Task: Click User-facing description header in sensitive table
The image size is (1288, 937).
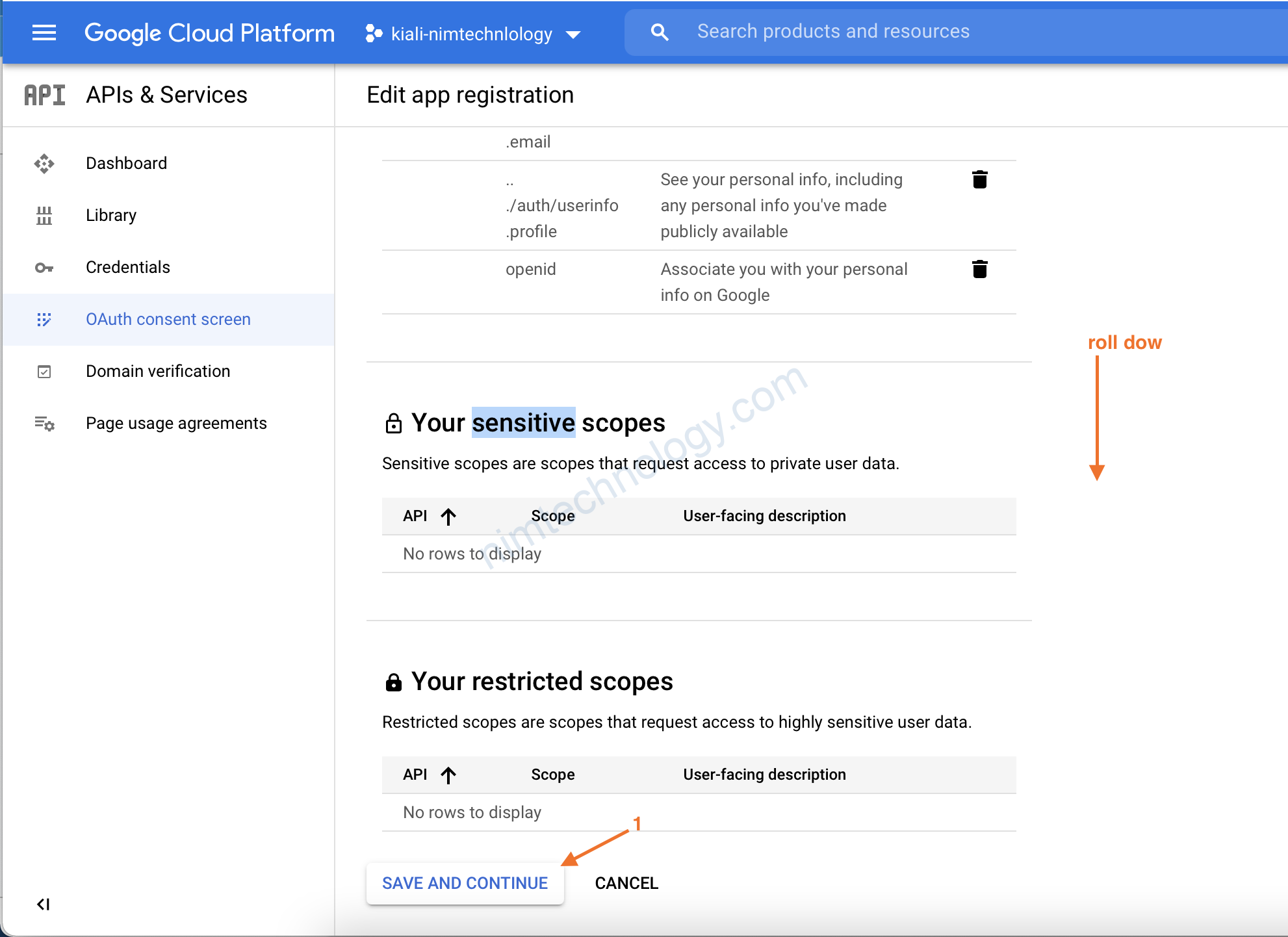Action: (x=764, y=516)
